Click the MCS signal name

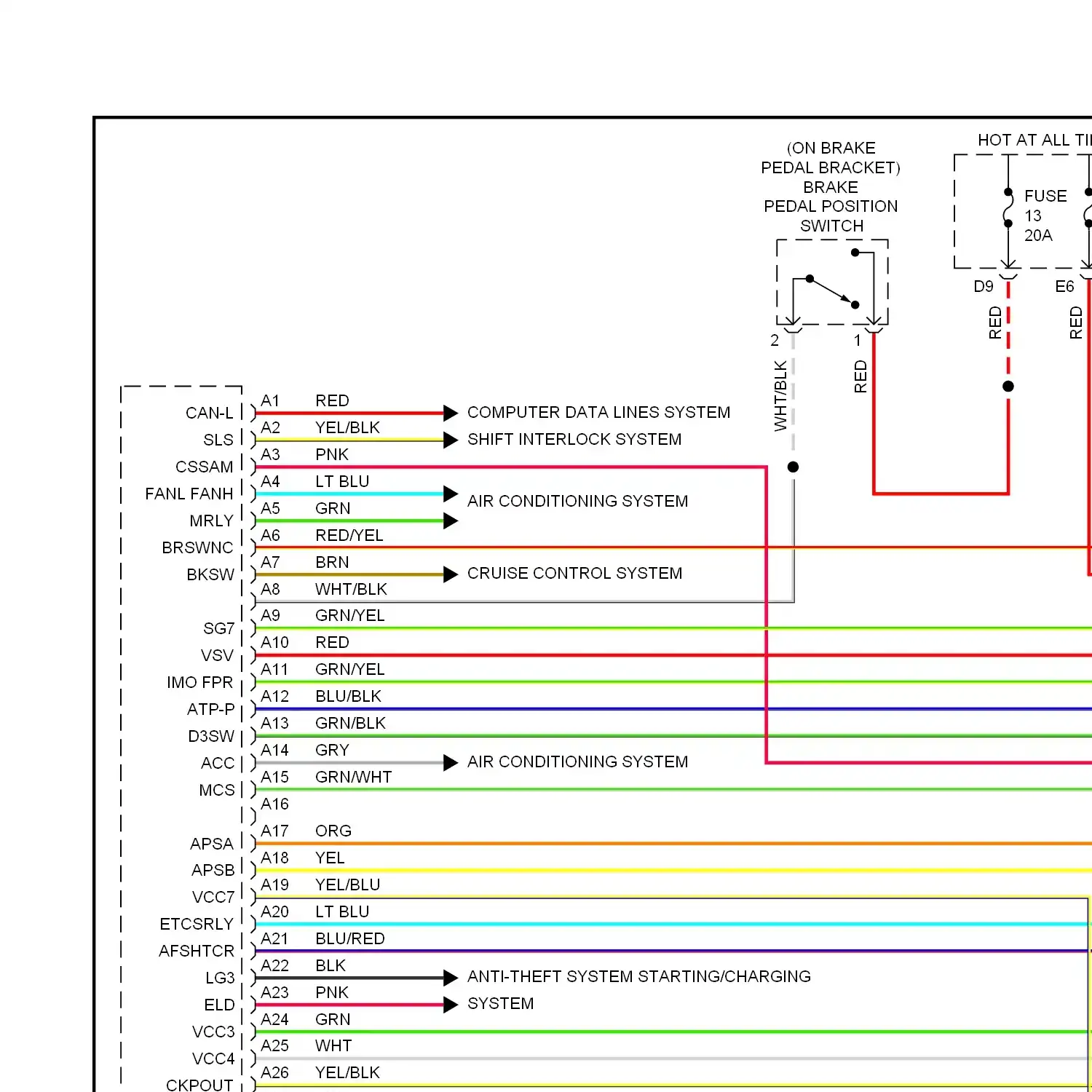point(217,791)
